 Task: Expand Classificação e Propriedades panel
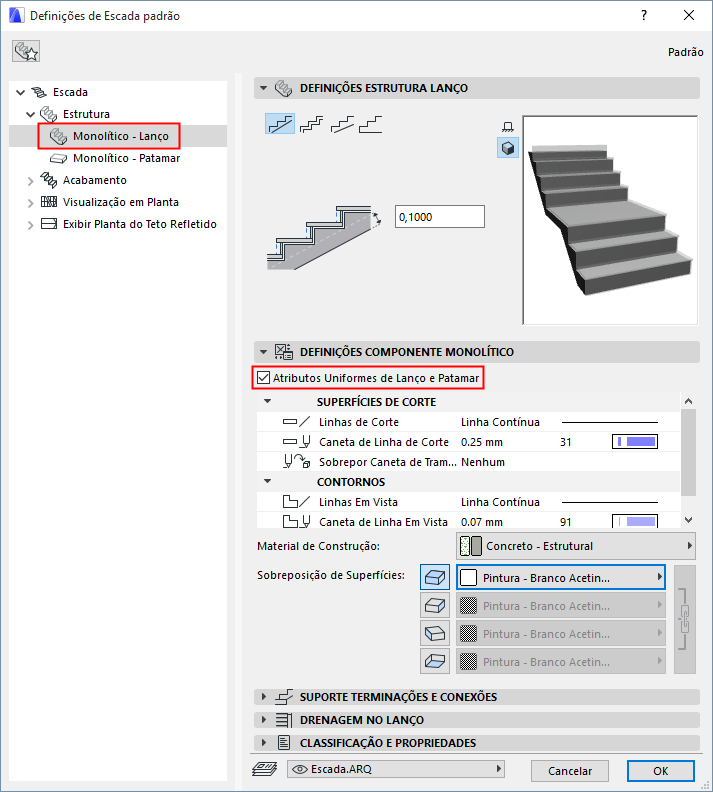pos(263,743)
